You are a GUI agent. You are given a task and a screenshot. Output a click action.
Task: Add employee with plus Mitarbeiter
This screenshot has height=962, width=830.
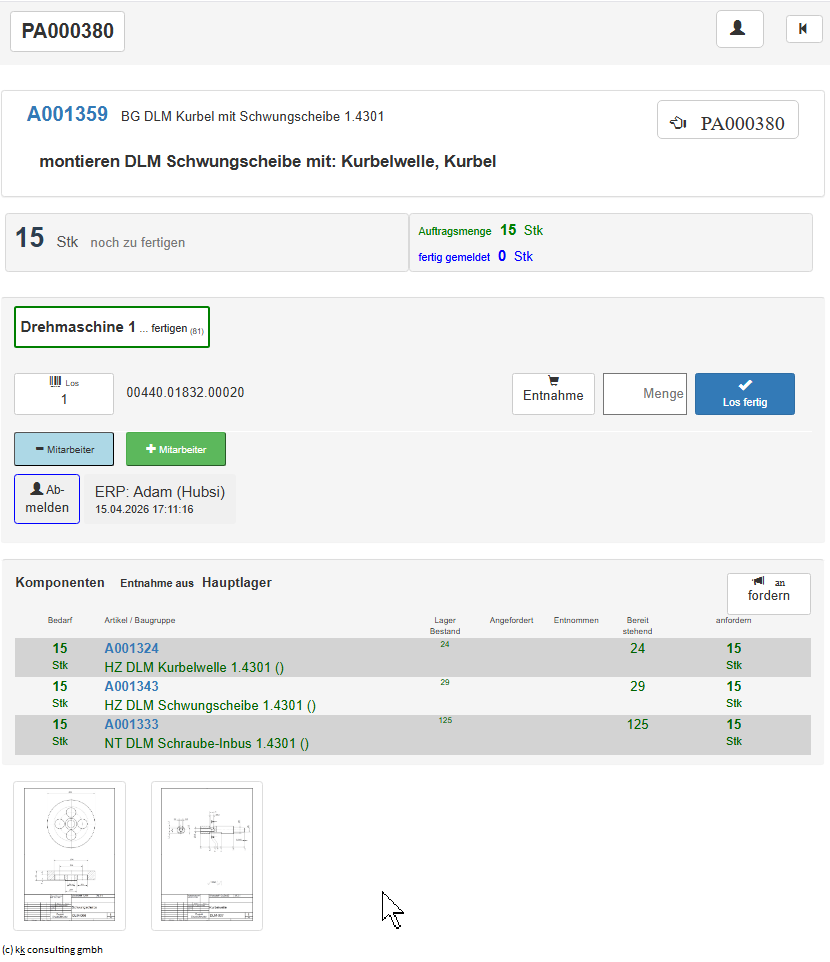point(175,449)
